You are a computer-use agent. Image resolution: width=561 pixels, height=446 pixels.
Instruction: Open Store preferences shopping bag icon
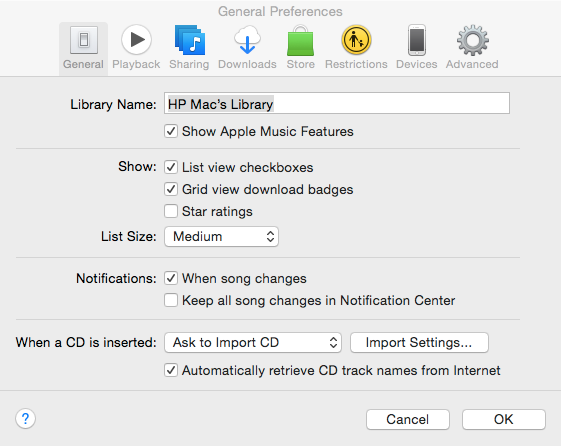tap(301, 40)
